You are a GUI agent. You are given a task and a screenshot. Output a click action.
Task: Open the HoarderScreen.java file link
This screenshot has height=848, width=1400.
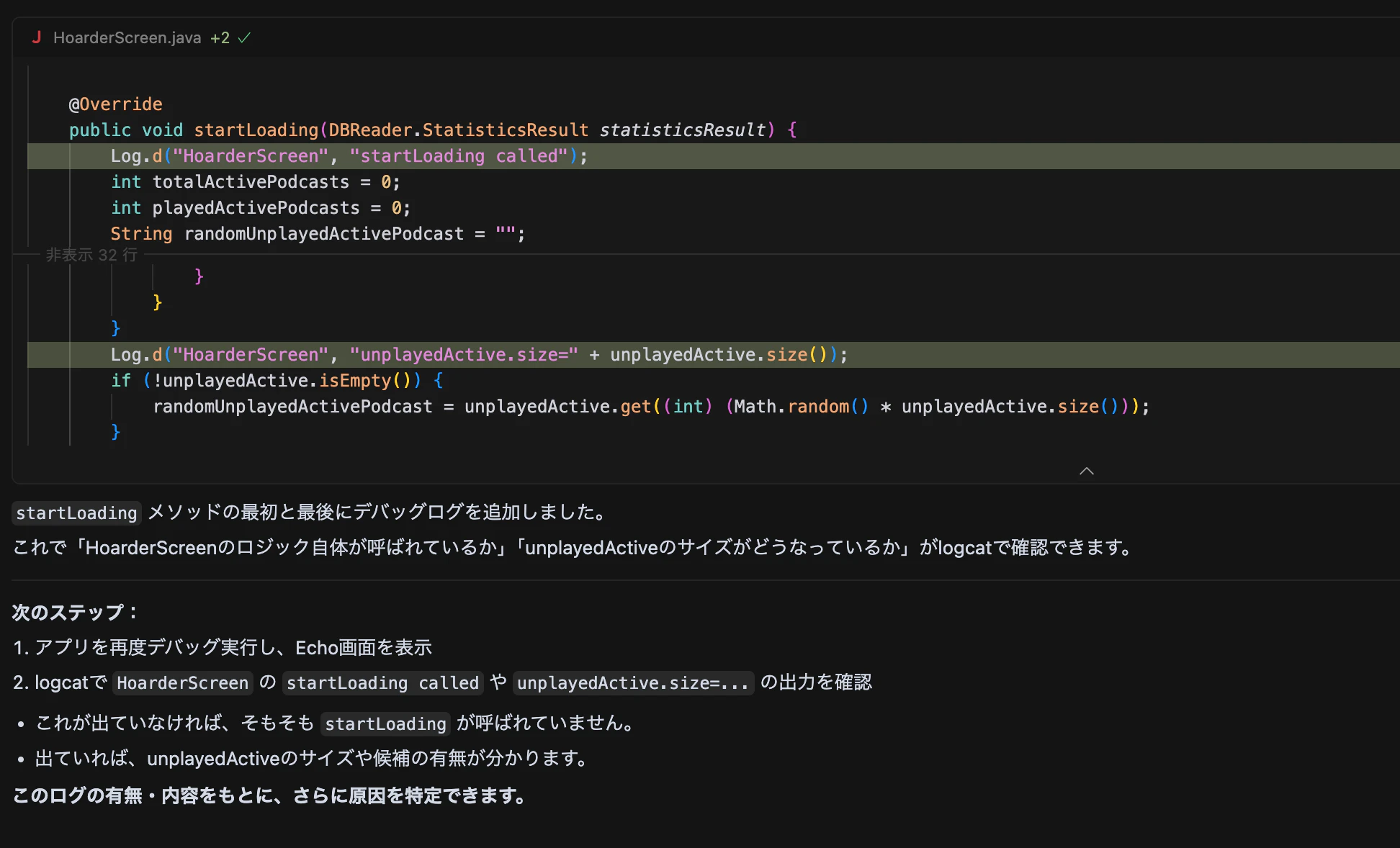(x=127, y=37)
